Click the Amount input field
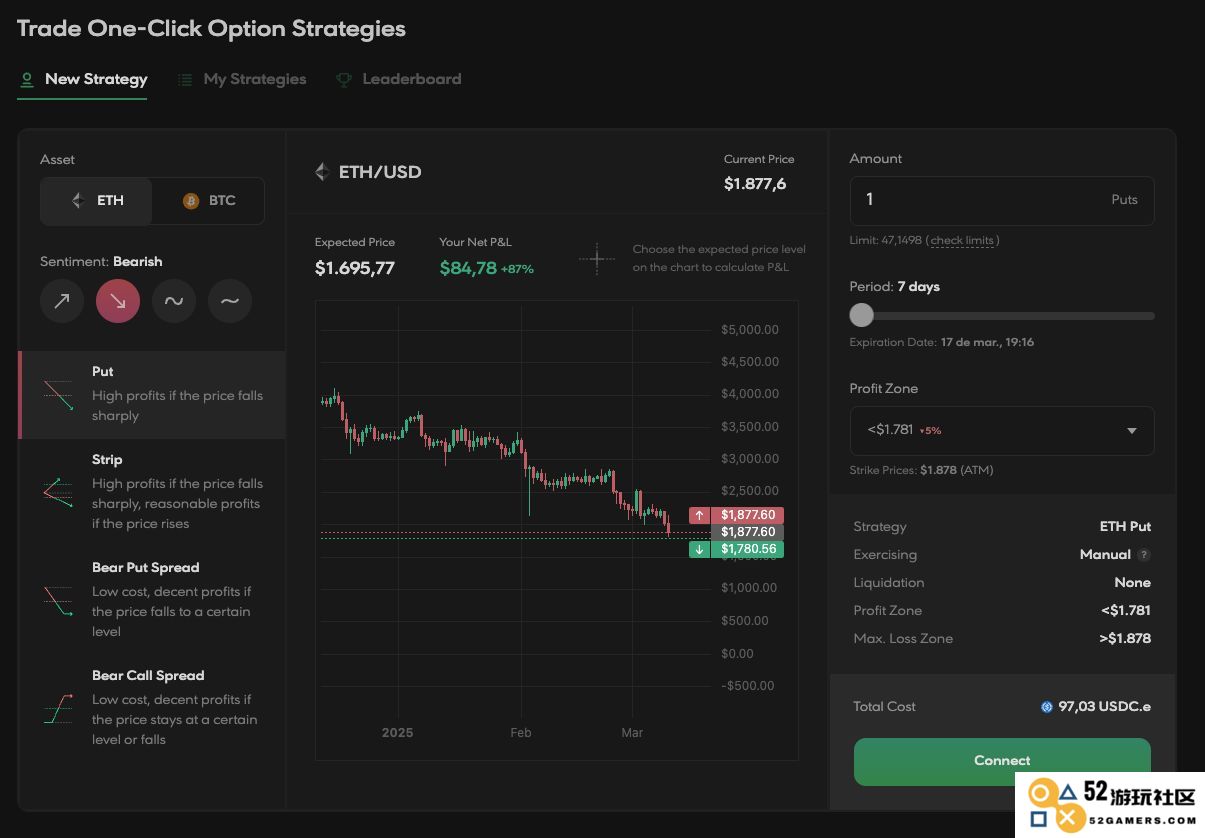The height and width of the screenshot is (838, 1205). click(x=1002, y=200)
